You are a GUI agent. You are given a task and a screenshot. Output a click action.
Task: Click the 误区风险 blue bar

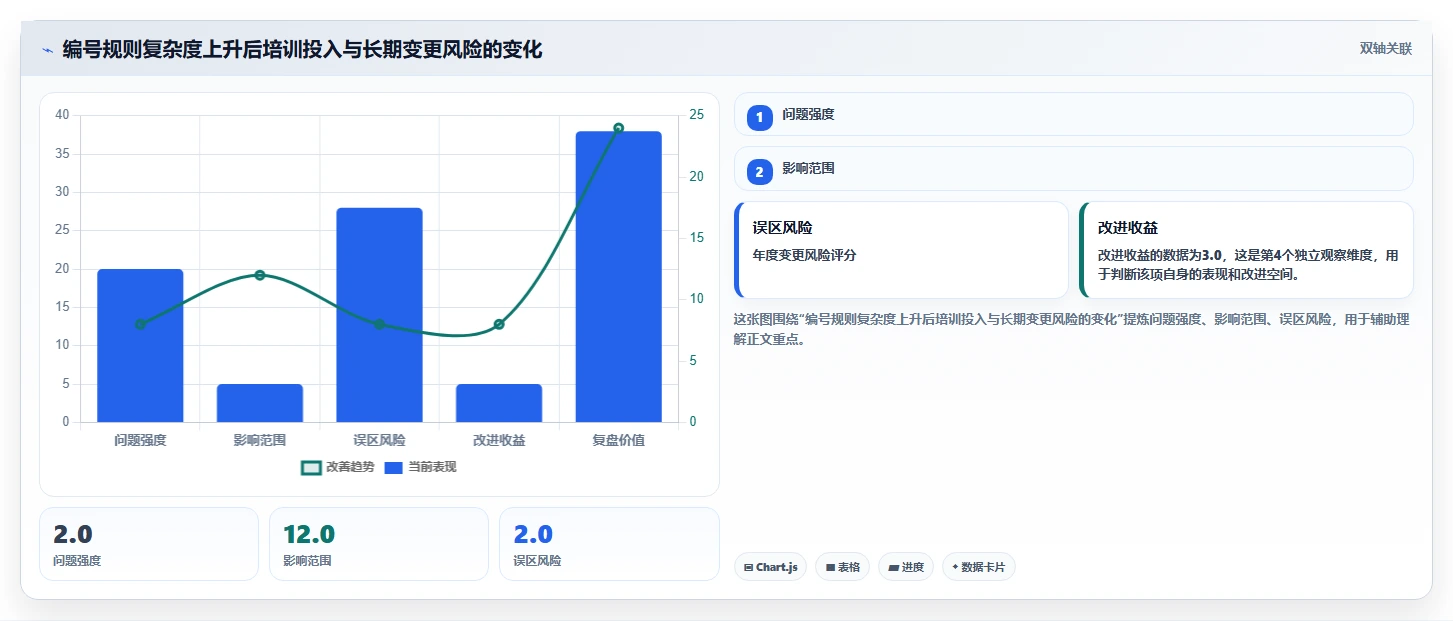coord(379,315)
